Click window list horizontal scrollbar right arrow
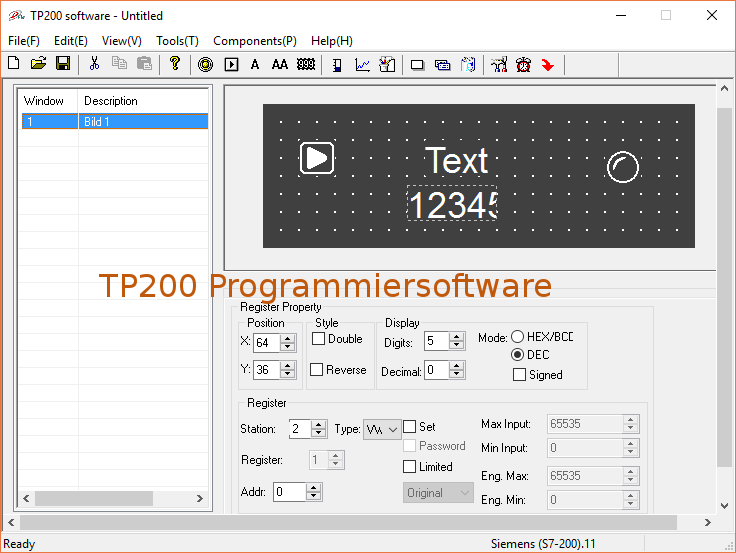The height and width of the screenshot is (553, 736). tap(199, 498)
